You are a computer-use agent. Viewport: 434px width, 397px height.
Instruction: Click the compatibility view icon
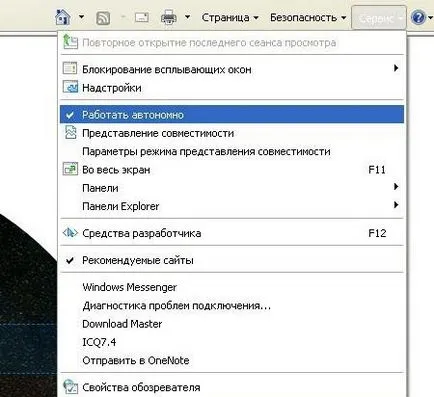click(70, 132)
